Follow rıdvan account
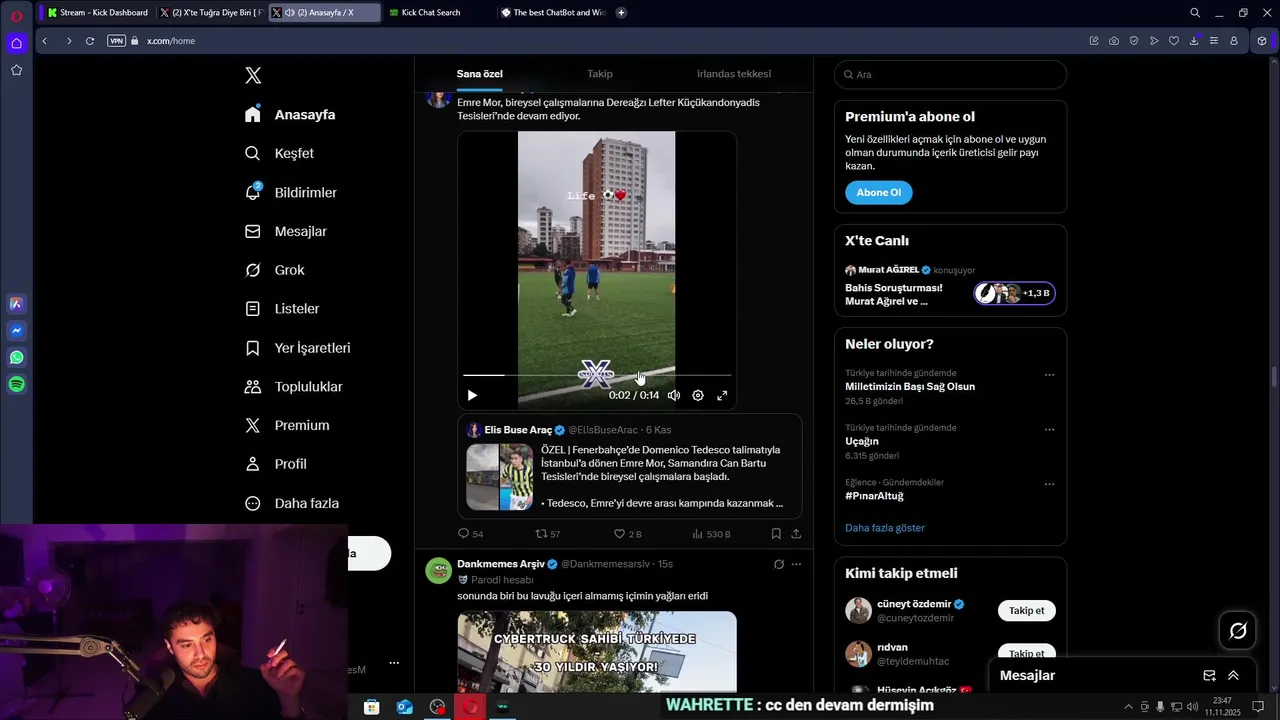Viewport: 1280px width, 720px height. (x=1026, y=652)
